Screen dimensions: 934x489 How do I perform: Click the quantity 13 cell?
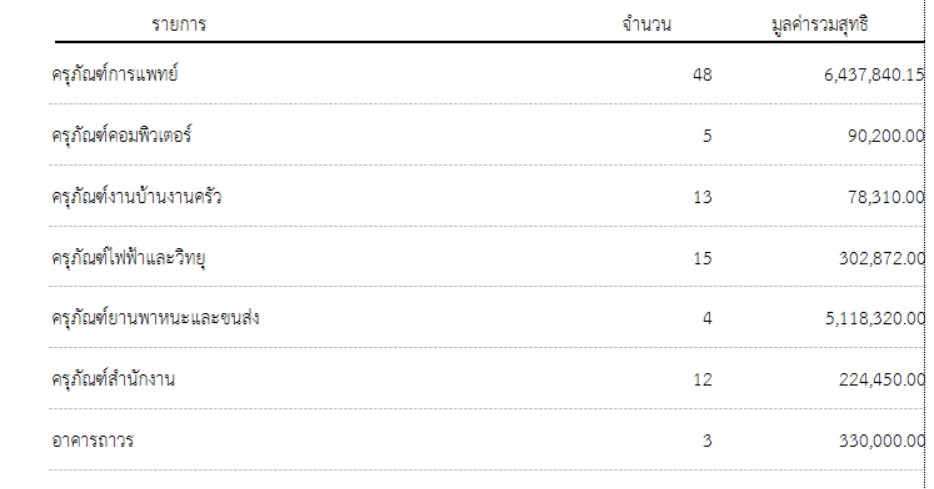pos(701,198)
